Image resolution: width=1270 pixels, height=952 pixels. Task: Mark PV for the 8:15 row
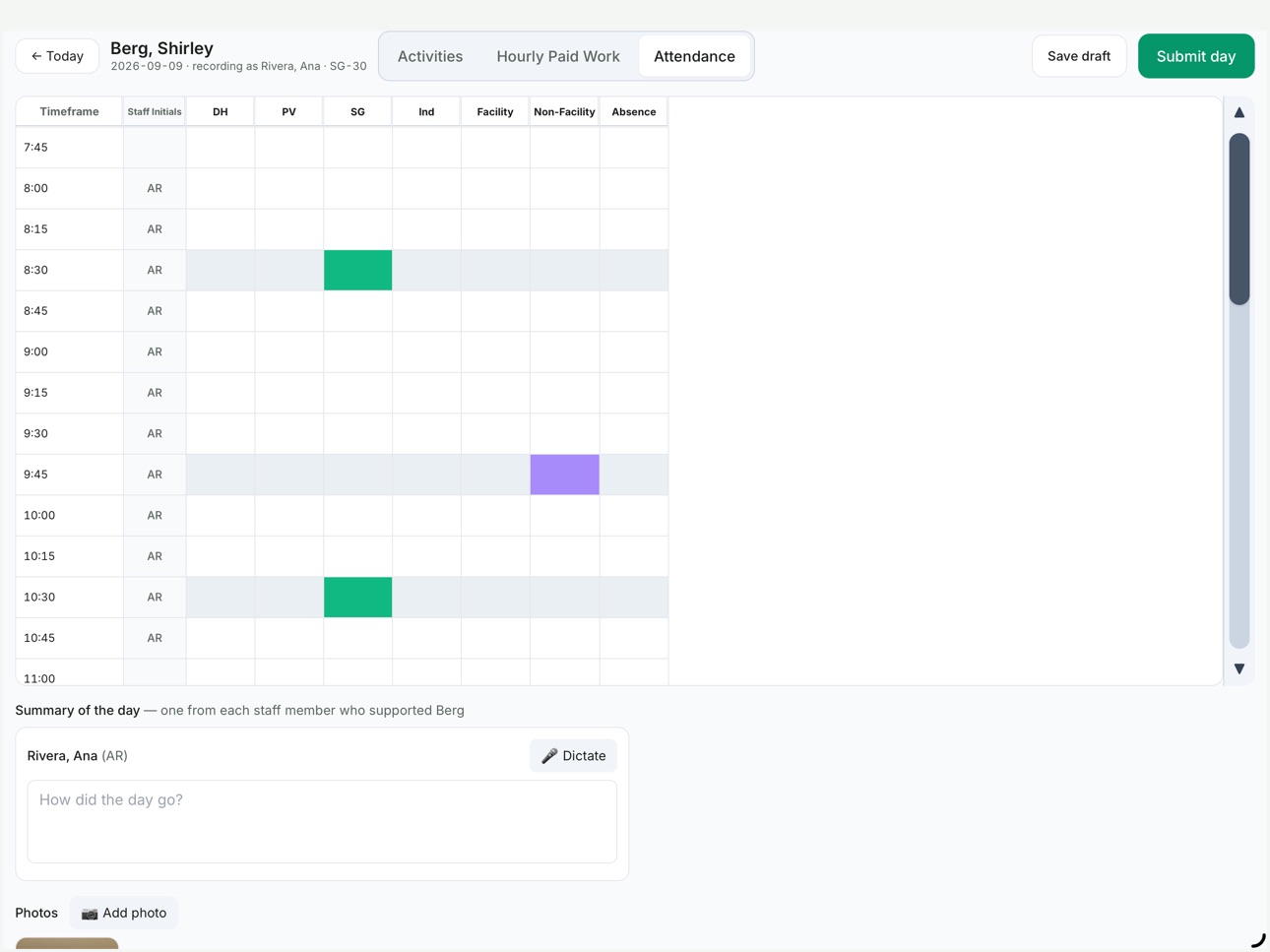289,229
